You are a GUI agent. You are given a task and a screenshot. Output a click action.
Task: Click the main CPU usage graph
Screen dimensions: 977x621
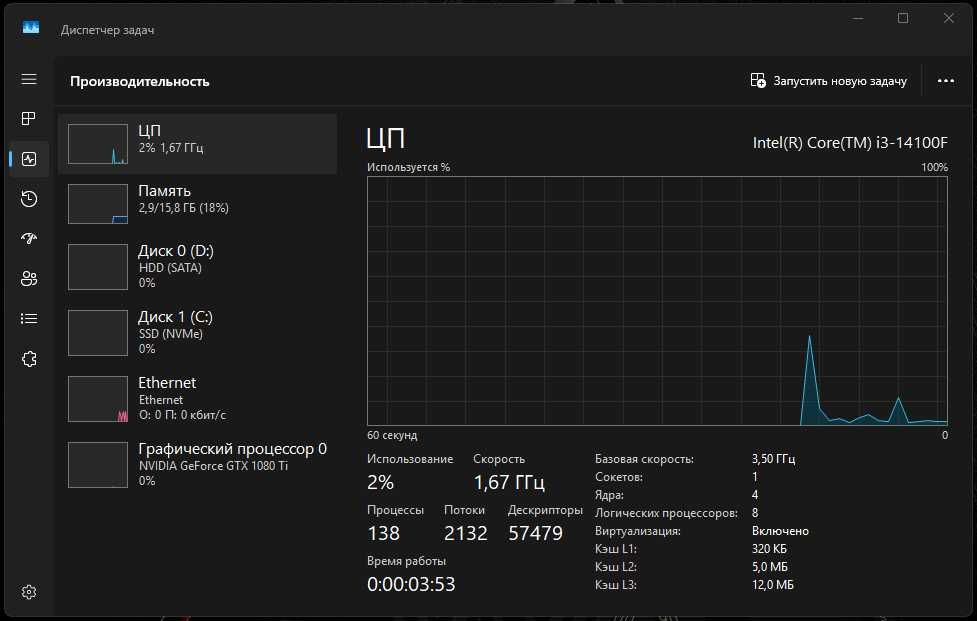click(657, 301)
